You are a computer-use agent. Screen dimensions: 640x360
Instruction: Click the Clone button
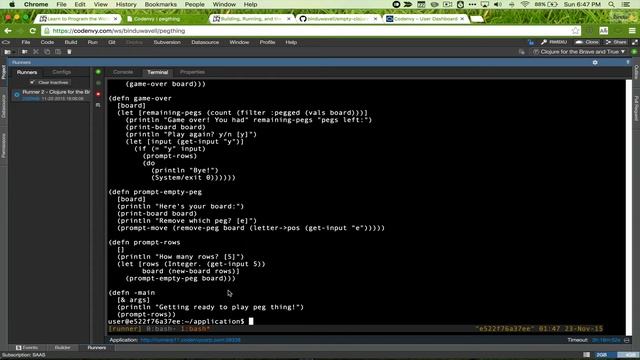588,42
